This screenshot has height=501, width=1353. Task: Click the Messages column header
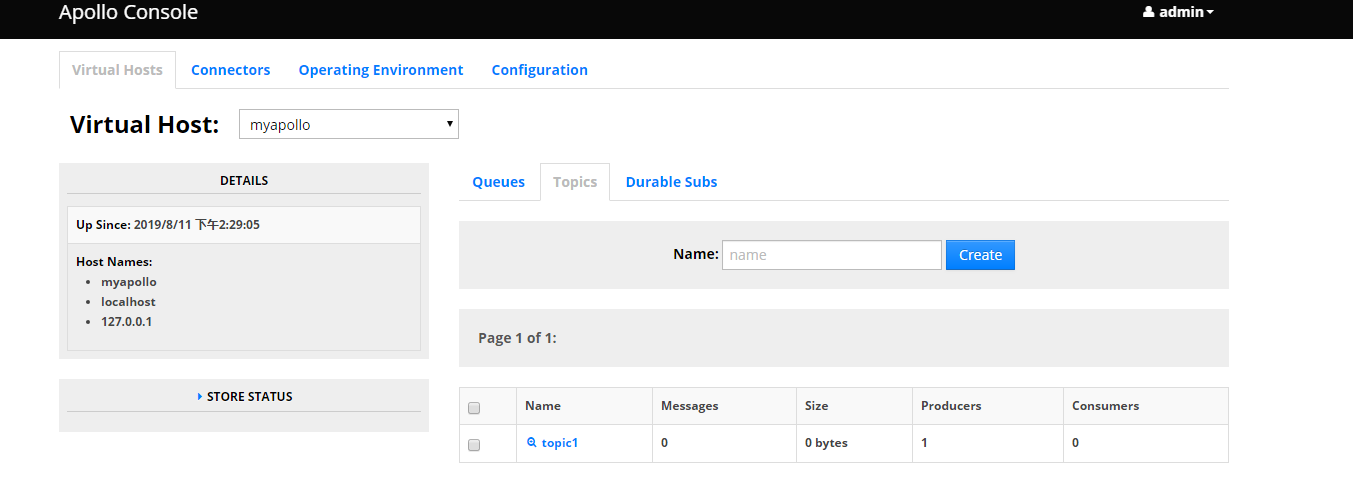(690, 406)
